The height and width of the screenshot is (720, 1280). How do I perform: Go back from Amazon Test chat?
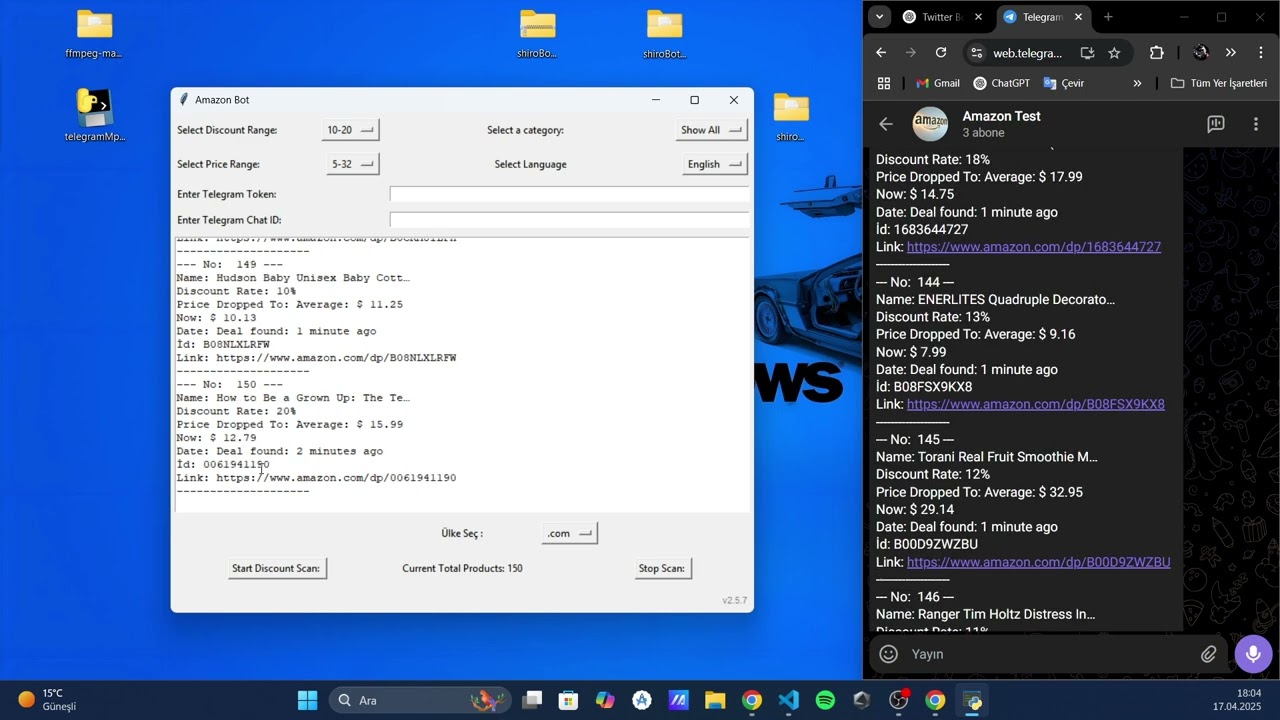885,124
